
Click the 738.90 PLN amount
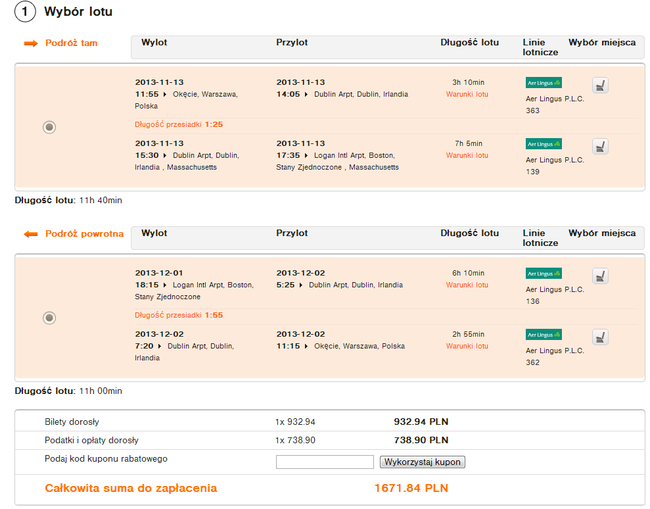(421, 440)
